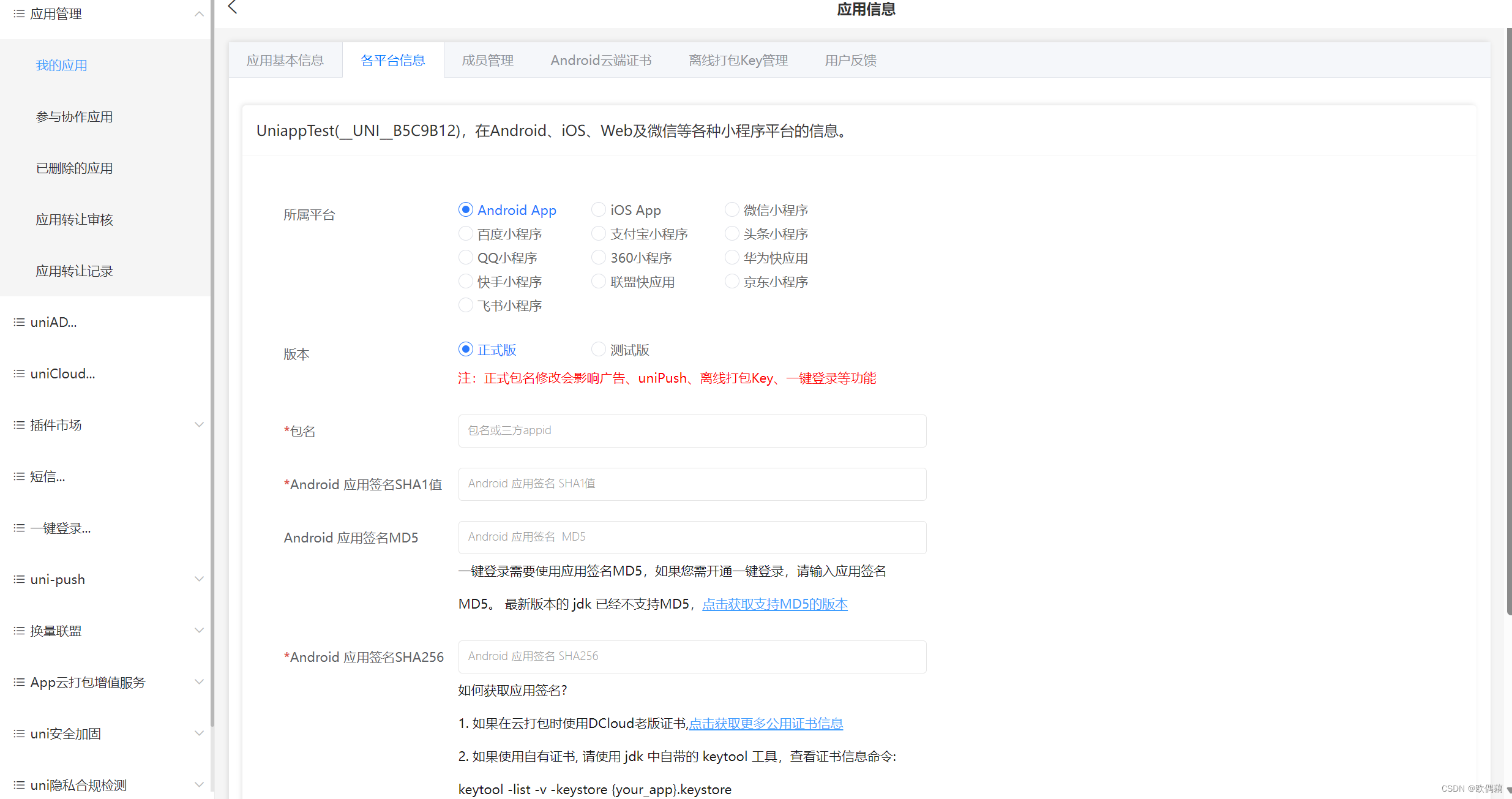This screenshot has height=799, width=1512.
Task: Choose 飞书小程序 platform option
Action: click(x=466, y=306)
